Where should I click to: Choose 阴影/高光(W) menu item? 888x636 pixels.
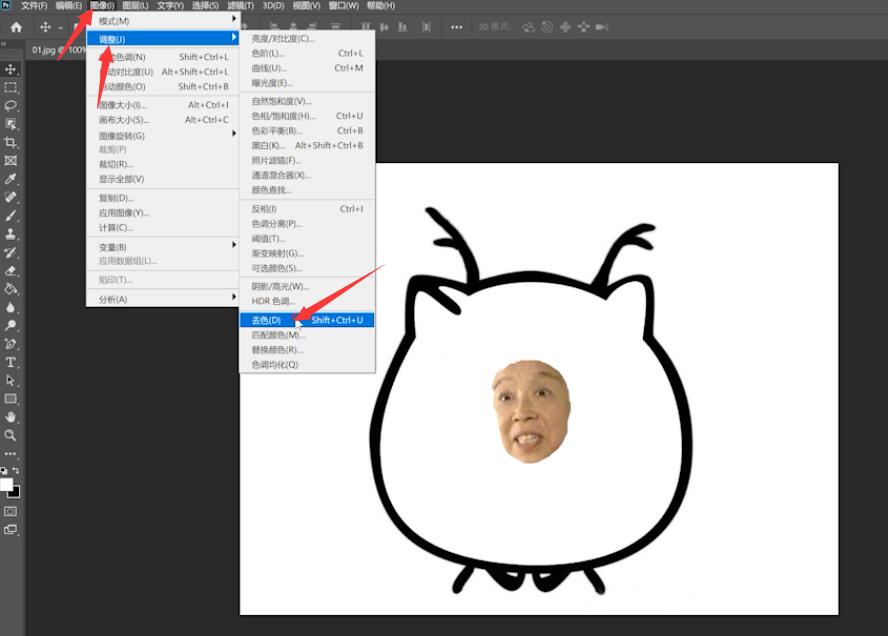tap(307, 286)
